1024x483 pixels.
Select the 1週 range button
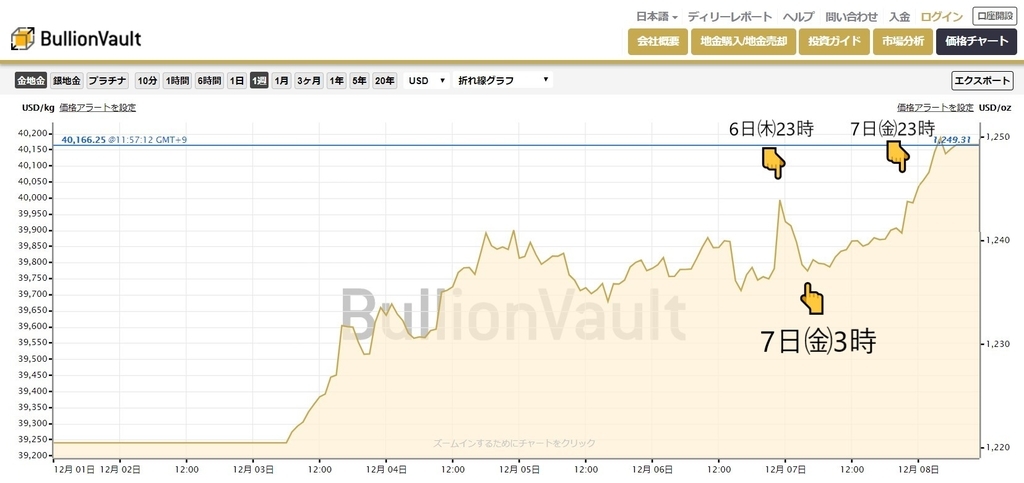(x=259, y=81)
